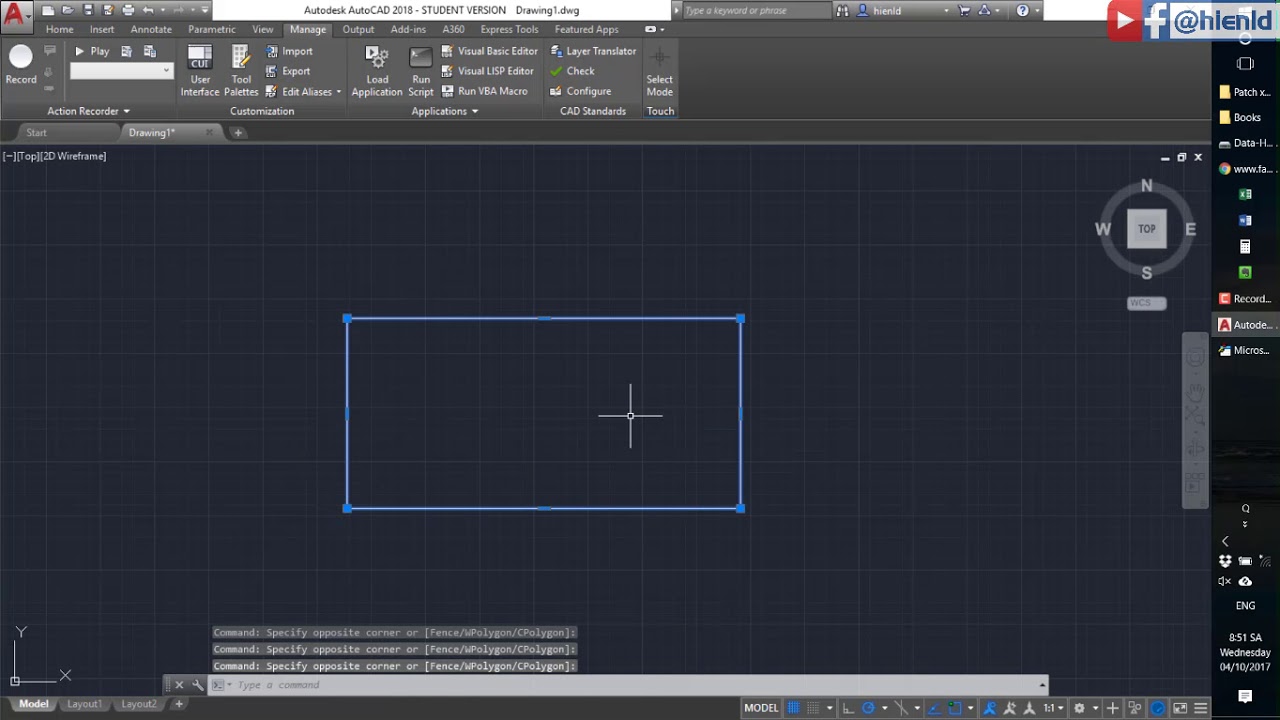This screenshot has width=1280, height=720.
Task: Open Visual Basic Editor
Action: (x=489, y=51)
